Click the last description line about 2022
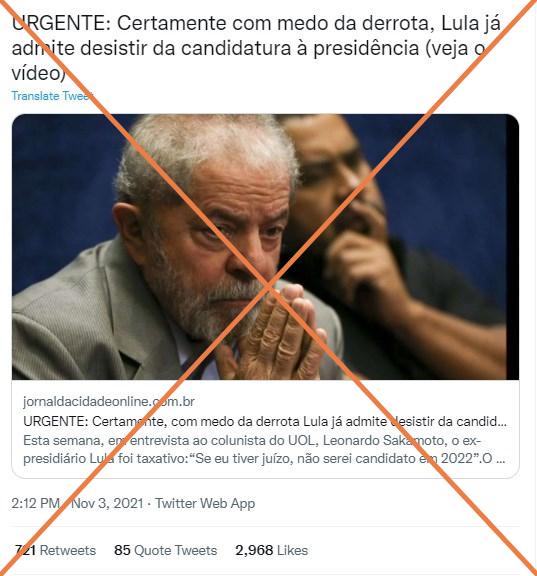The height and width of the screenshot is (576, 537). click(x=264, y=459)
